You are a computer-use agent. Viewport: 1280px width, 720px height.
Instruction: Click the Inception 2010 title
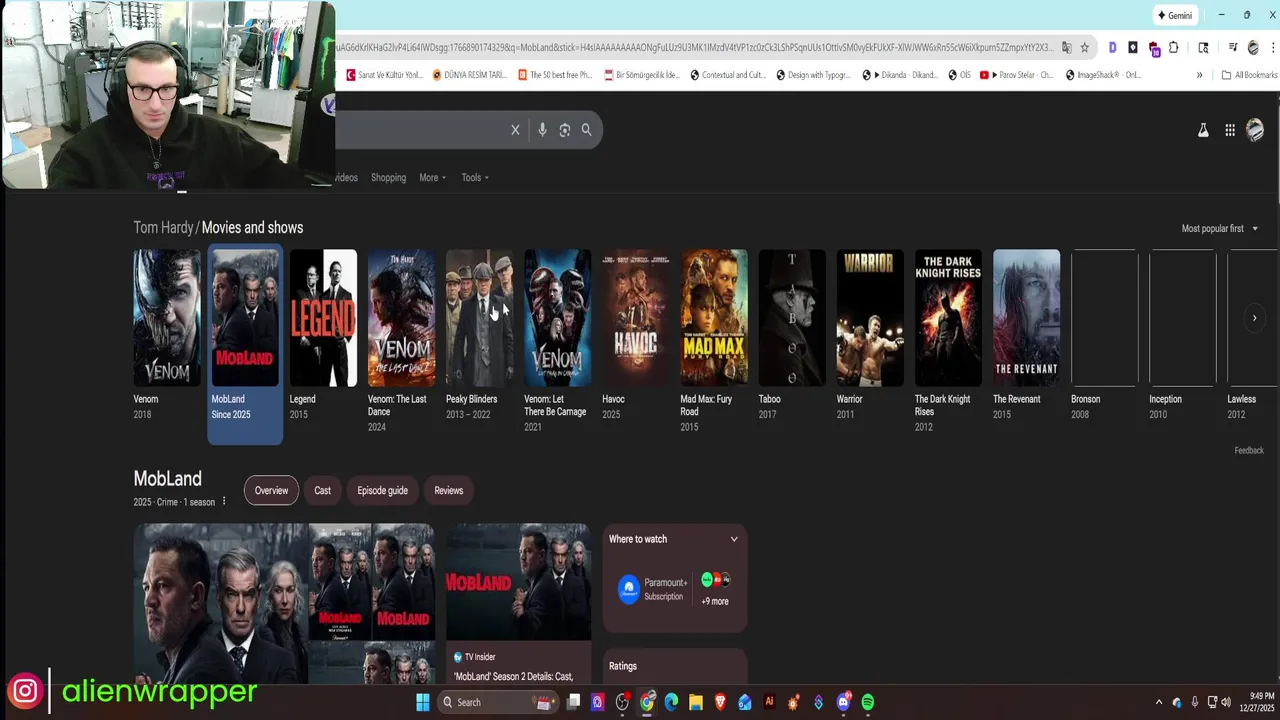click(1165, 399)
